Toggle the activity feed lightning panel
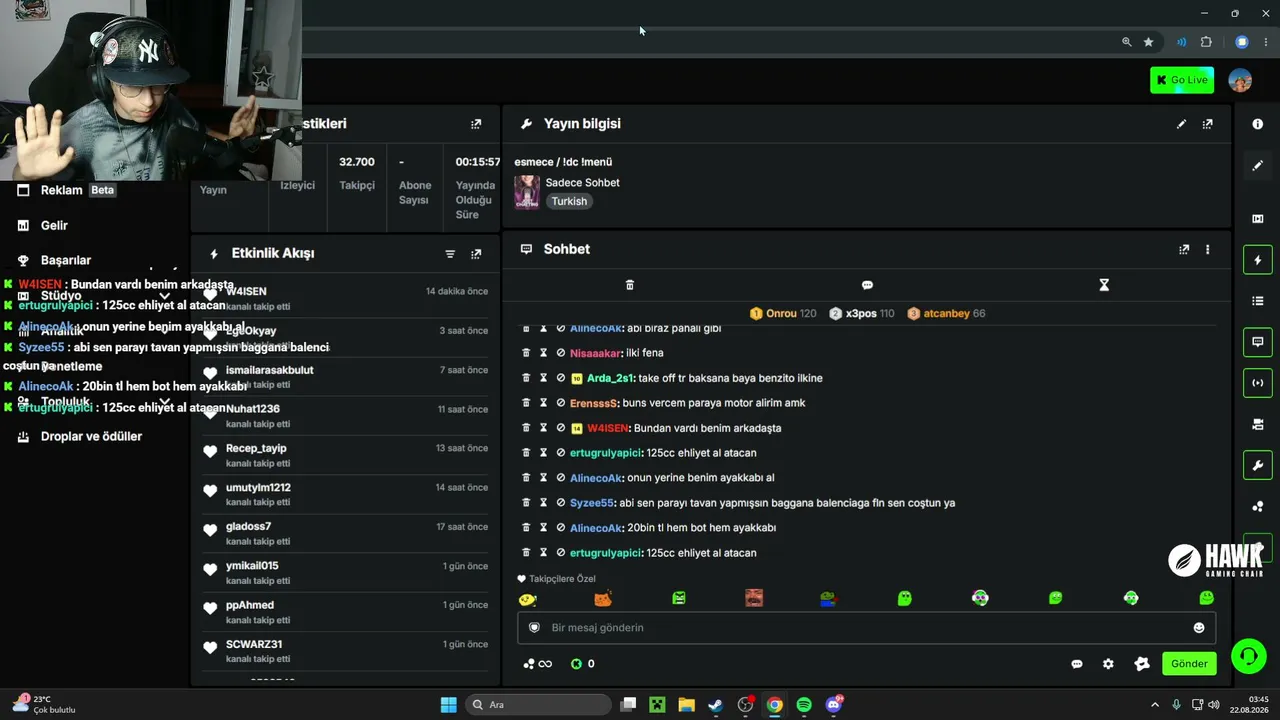The width and height of the screenshot is (1280, 720). [1258, 260]
